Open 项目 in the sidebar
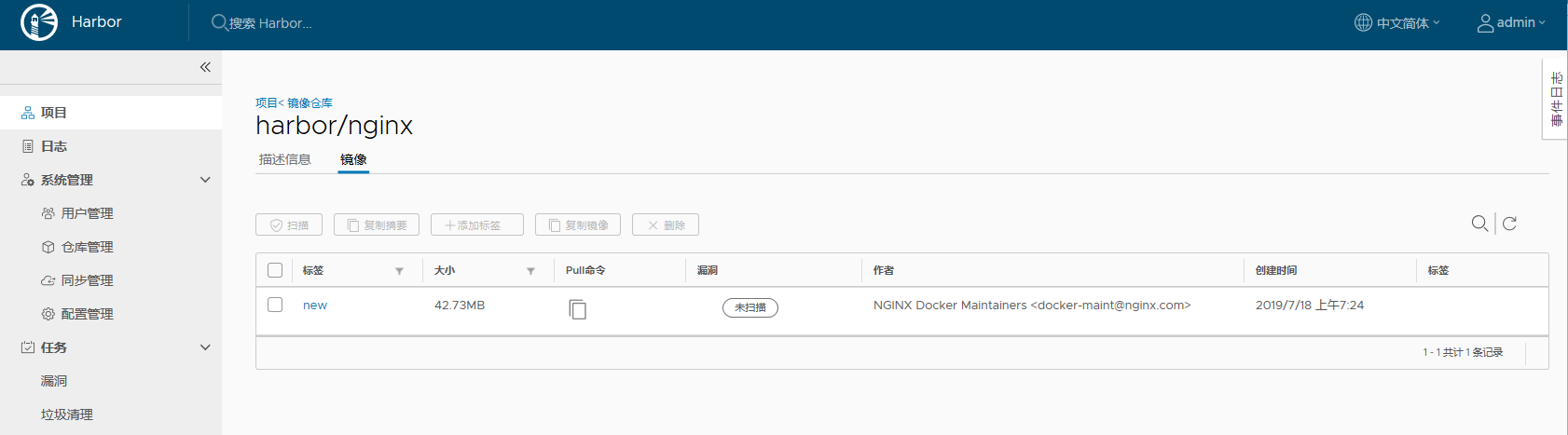Viewport: 1568px width, 435px height. 111,113
